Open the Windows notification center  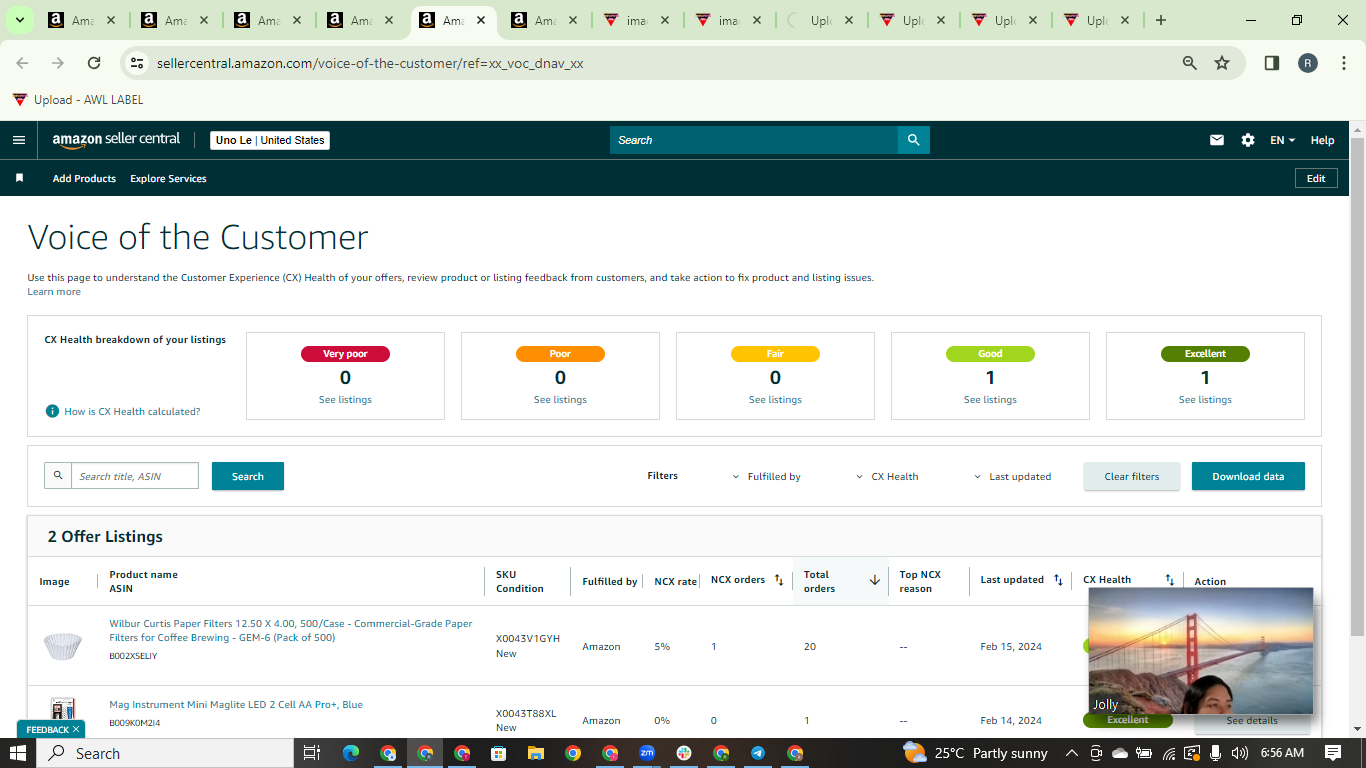[x=1332, y=753]
